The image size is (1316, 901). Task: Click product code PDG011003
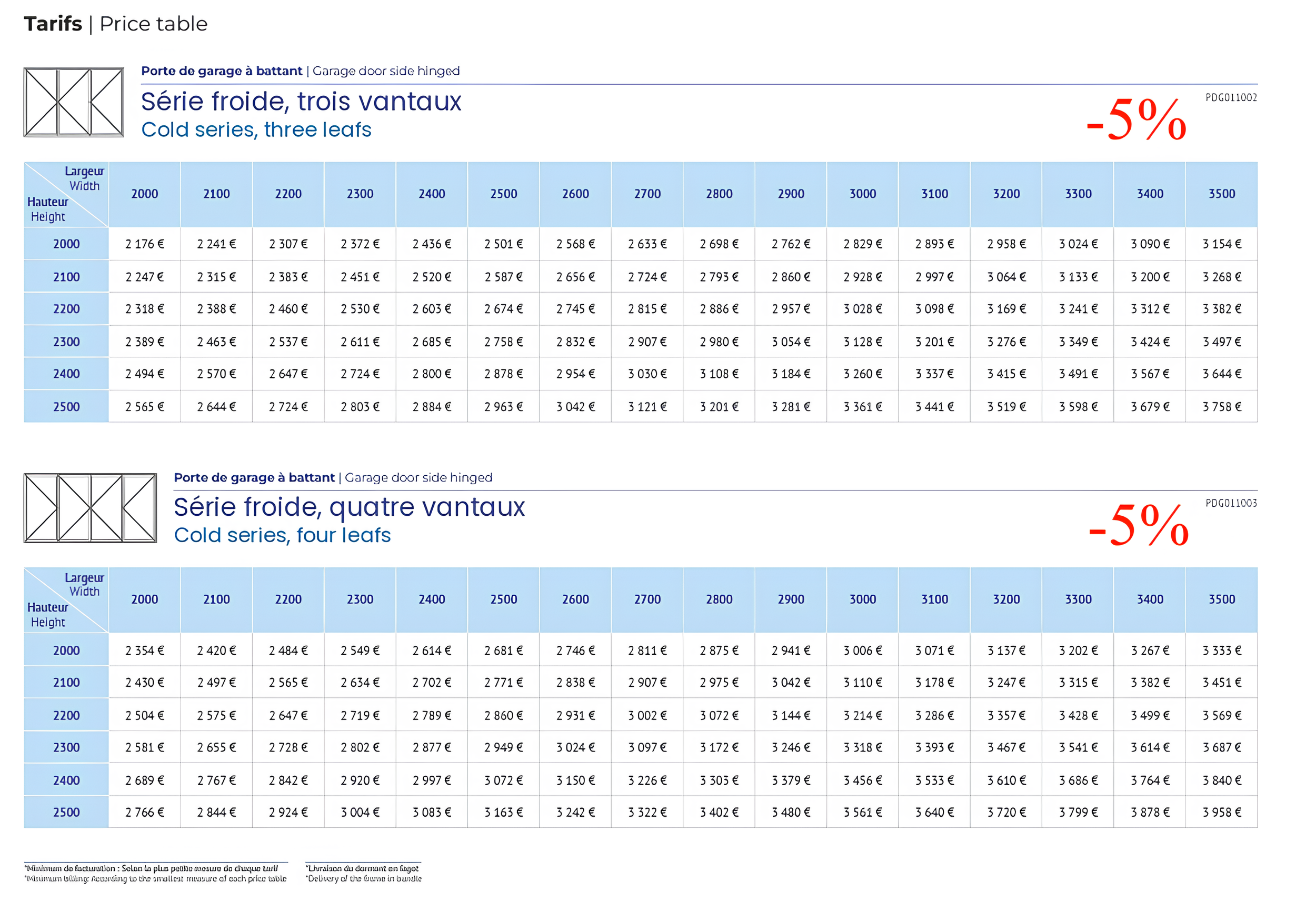click(1231, 503)
